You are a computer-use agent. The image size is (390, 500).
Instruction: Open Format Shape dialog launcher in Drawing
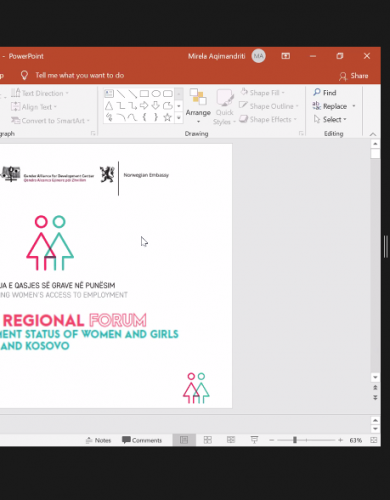301,133
